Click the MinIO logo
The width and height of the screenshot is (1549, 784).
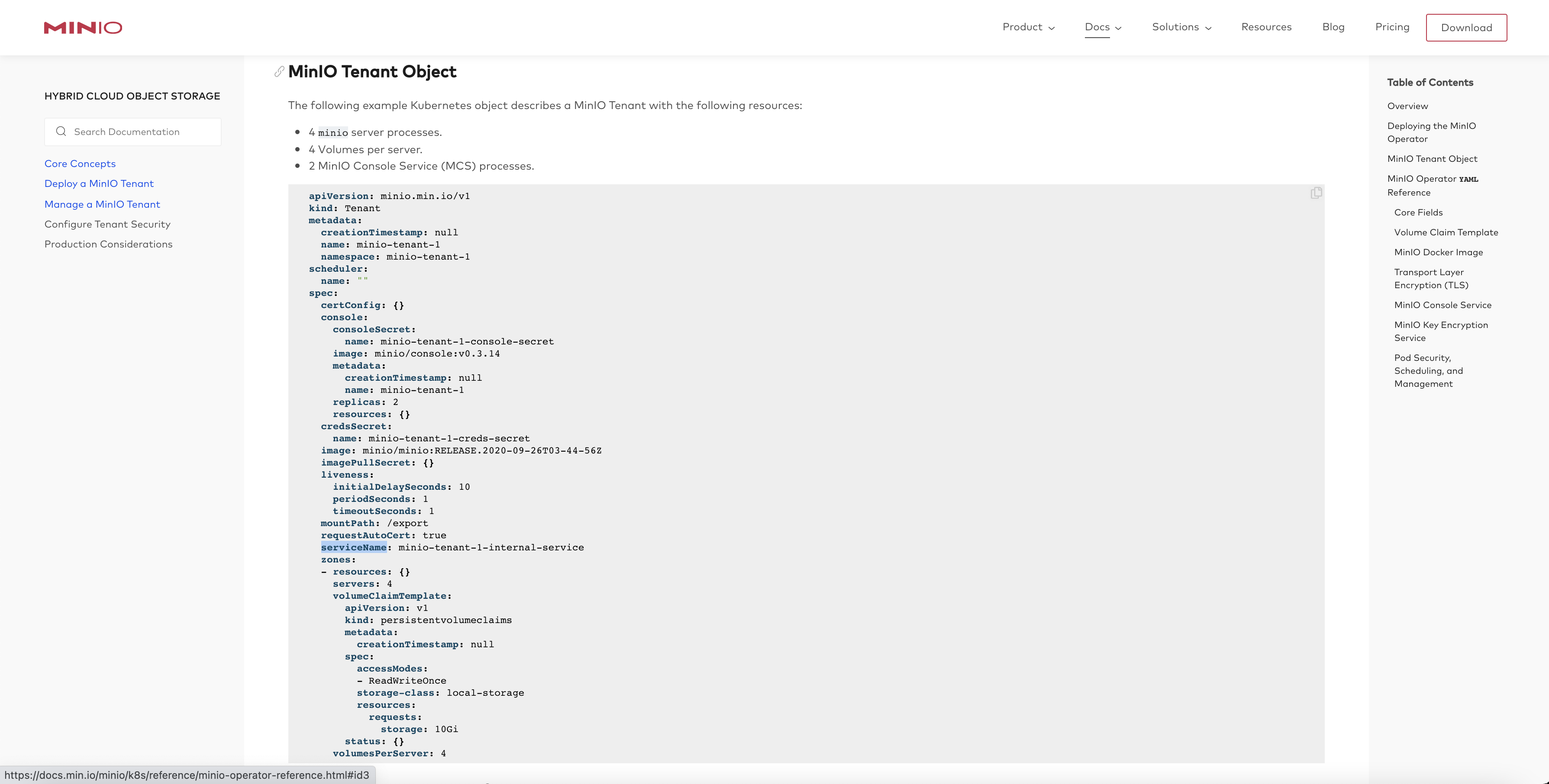point(82,27)
